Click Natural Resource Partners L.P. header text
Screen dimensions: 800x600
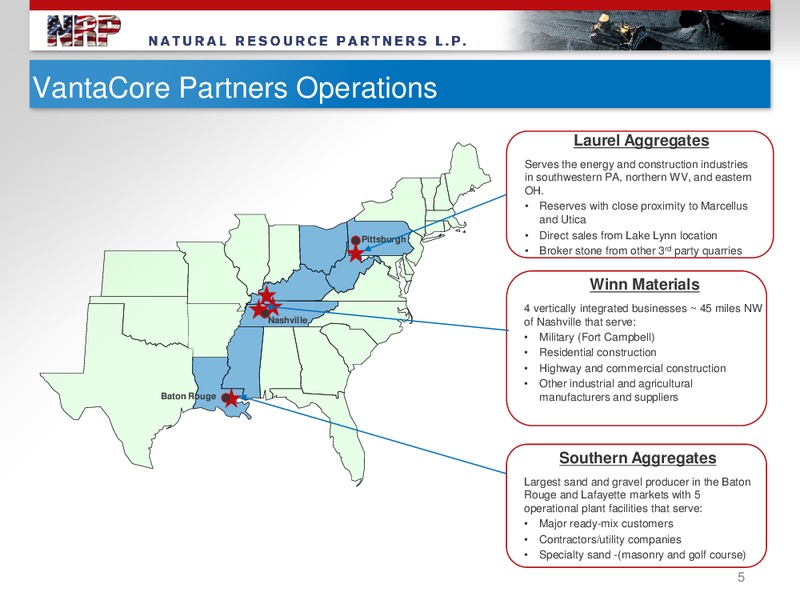click(308, 41)
